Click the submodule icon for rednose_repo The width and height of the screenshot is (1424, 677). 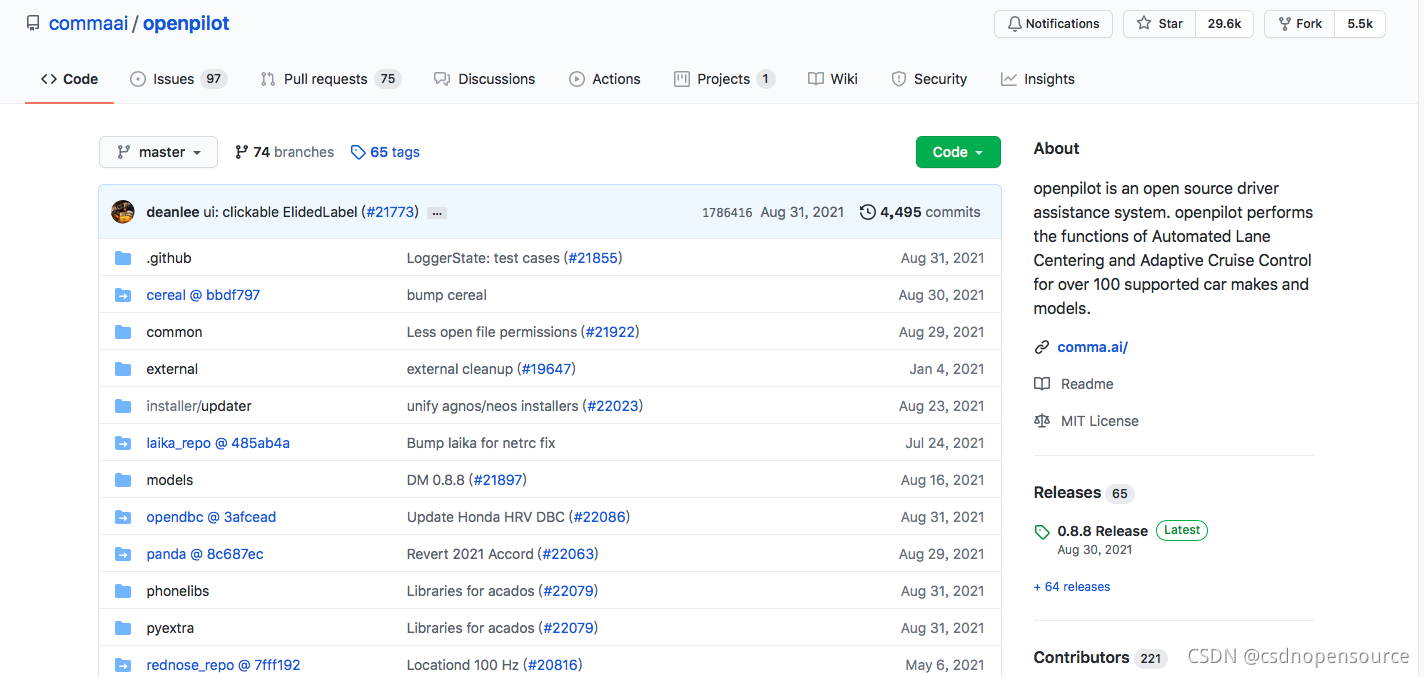pos(123,665)
